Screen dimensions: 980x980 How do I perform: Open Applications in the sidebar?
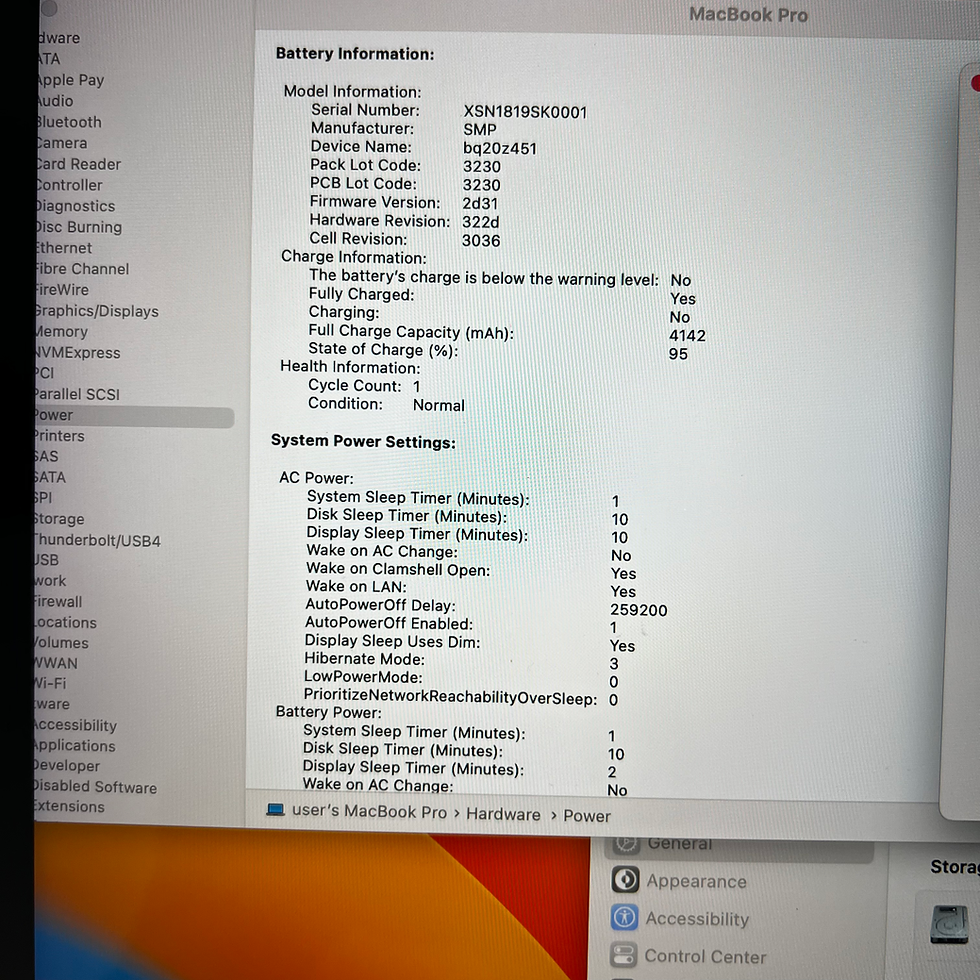[x=74, y=746]
